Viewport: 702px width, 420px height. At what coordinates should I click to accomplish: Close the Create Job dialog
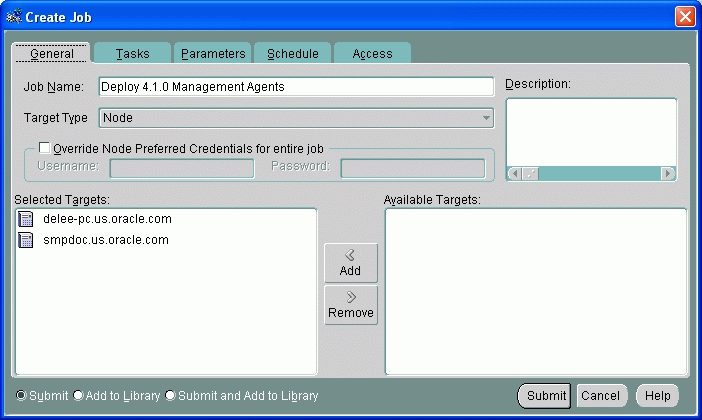(684, 16)
